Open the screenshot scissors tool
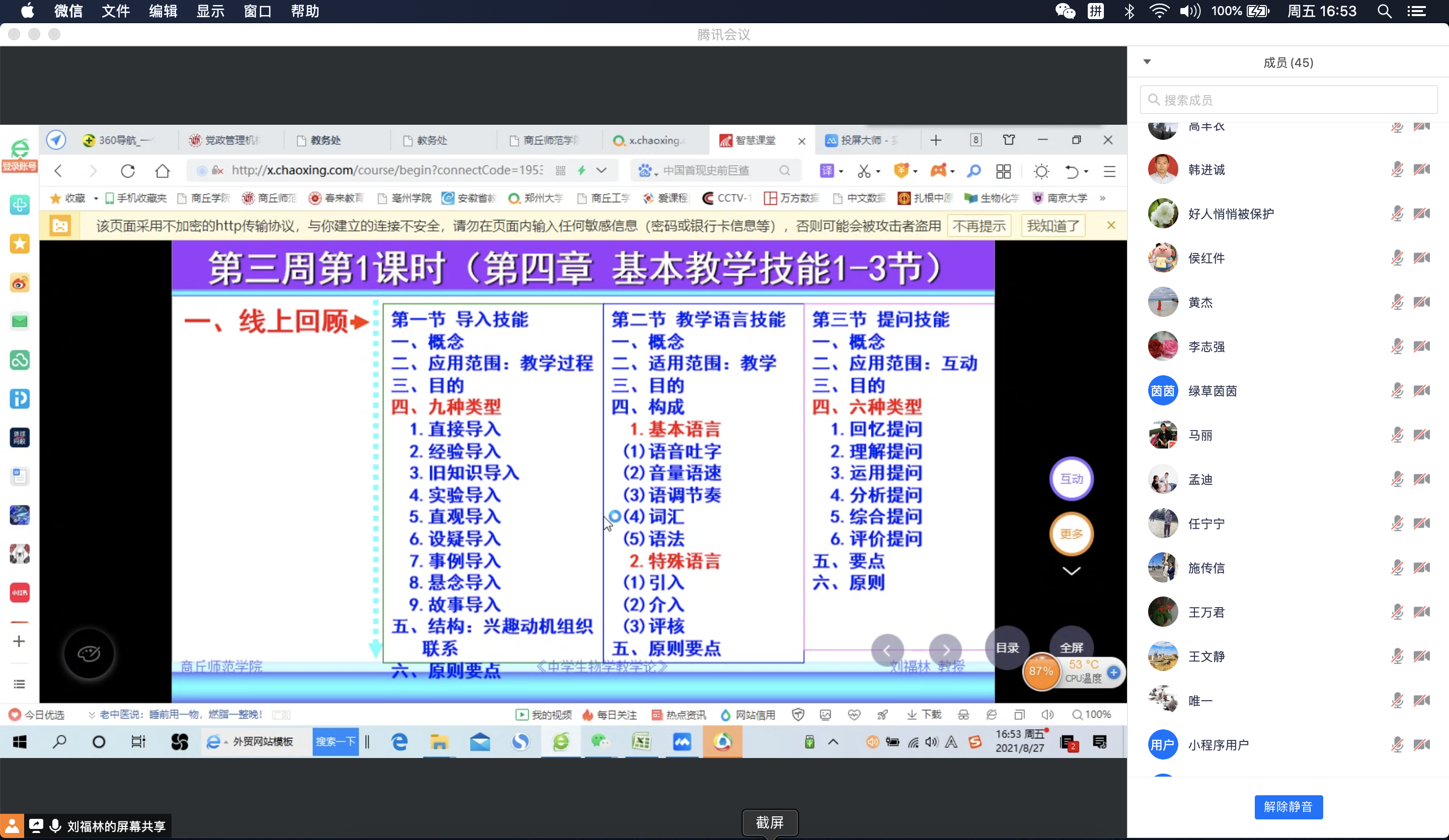1449x840 pixels. [864, 171]
